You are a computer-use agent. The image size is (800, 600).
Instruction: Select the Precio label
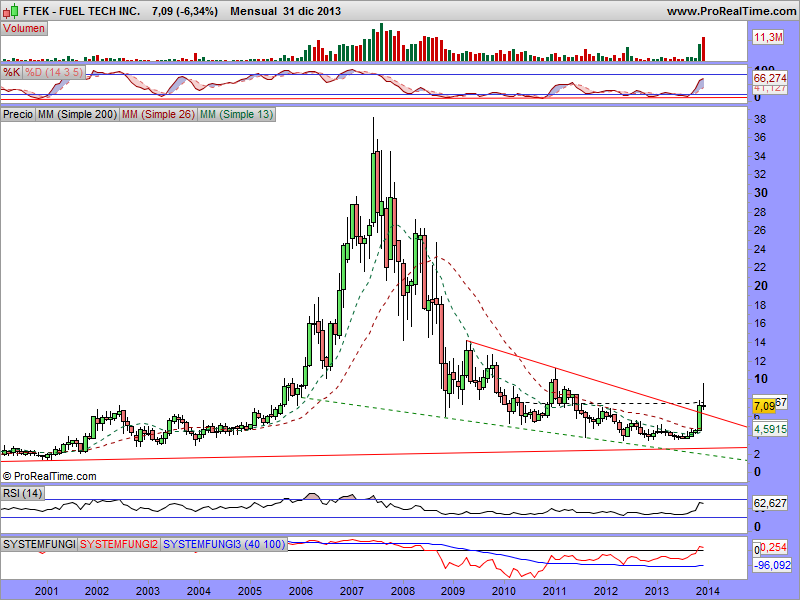18,114
